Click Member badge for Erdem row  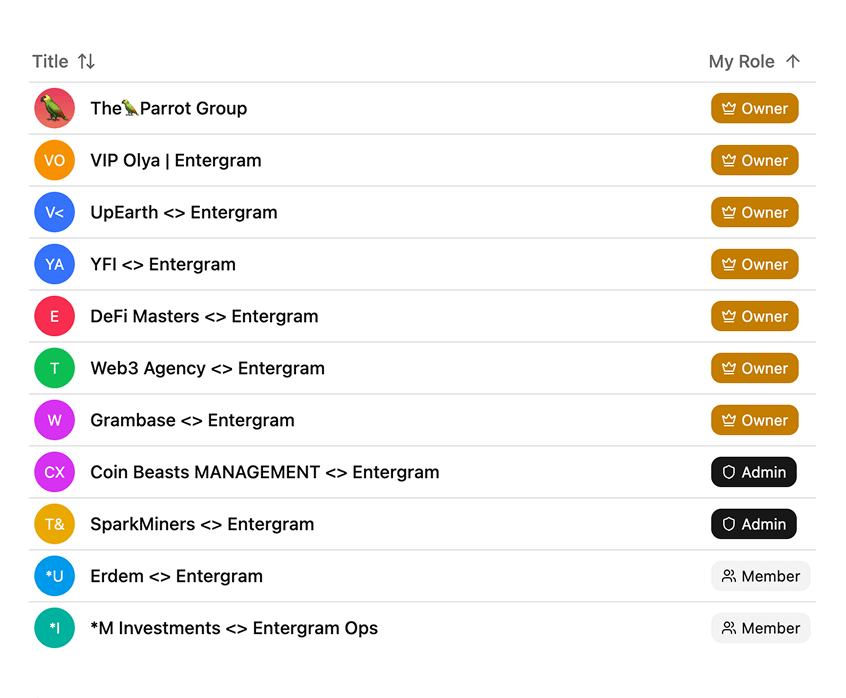click(x=761, y=576)
